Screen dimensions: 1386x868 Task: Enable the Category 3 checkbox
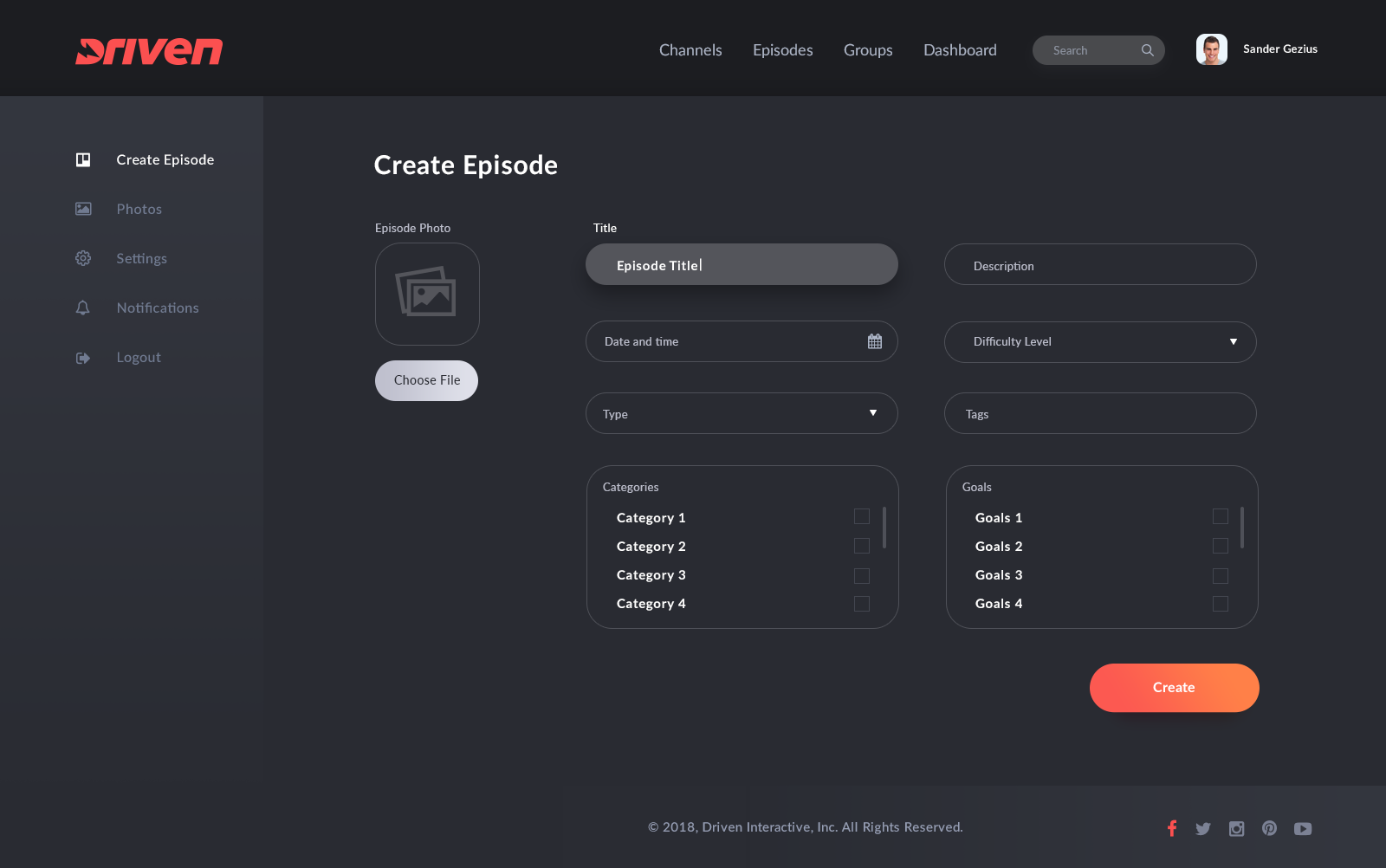point(862,576)
